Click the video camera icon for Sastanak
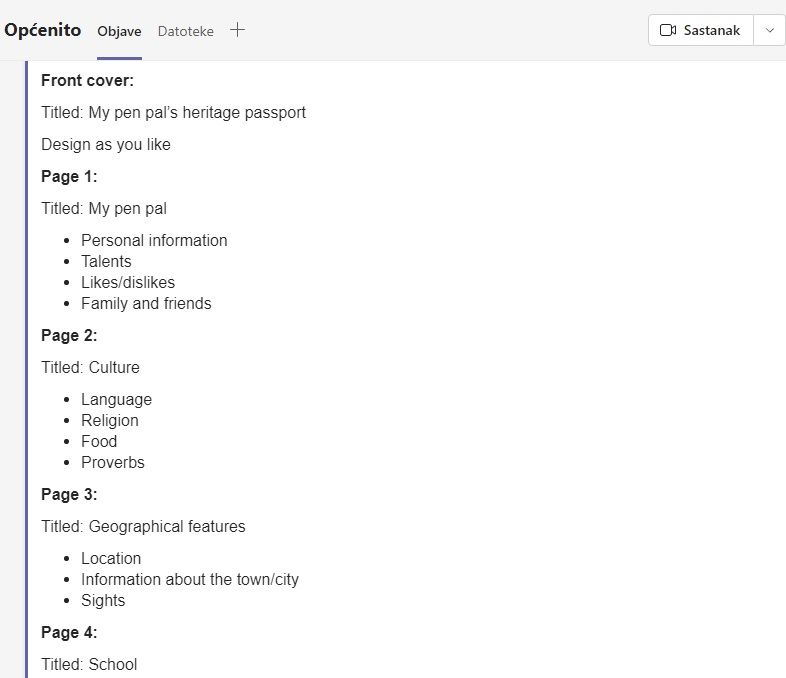The height and width of the screenshot is (678, 786). click(x=668, y=30)
